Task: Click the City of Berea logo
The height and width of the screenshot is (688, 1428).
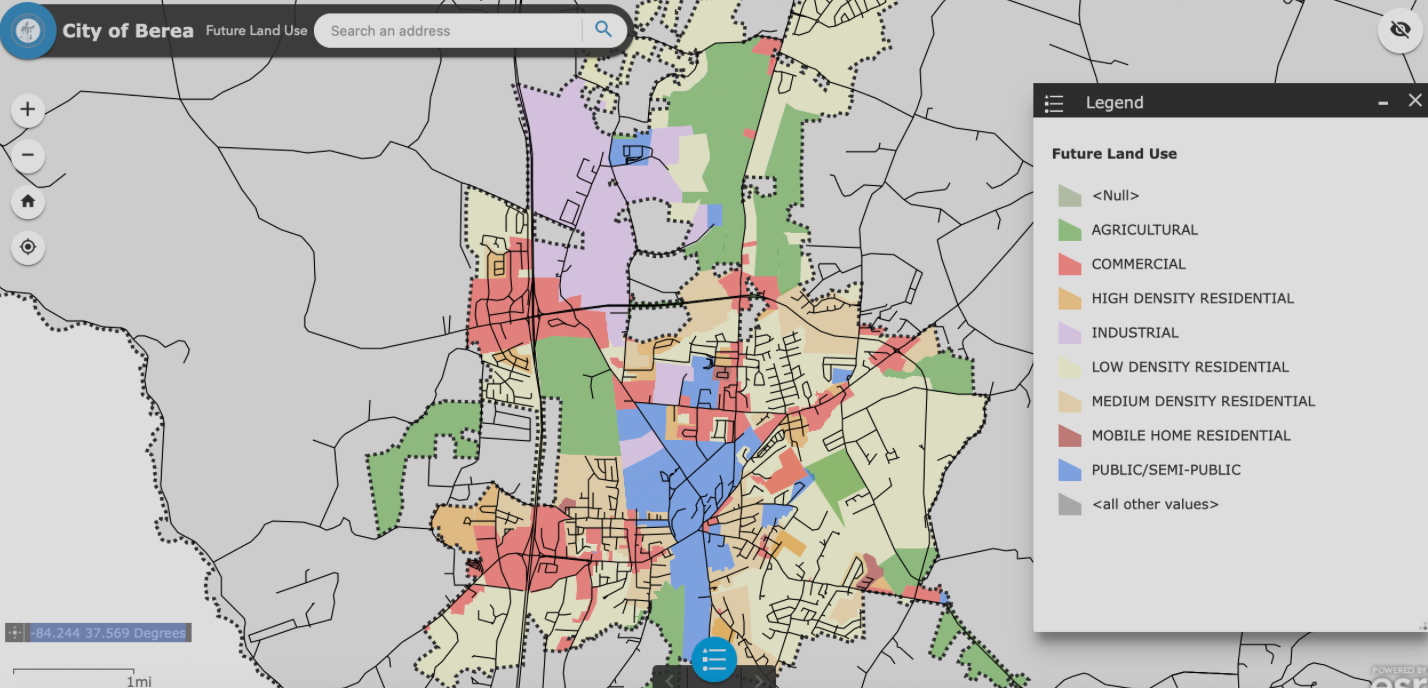Action: click(x=28, y=30)
